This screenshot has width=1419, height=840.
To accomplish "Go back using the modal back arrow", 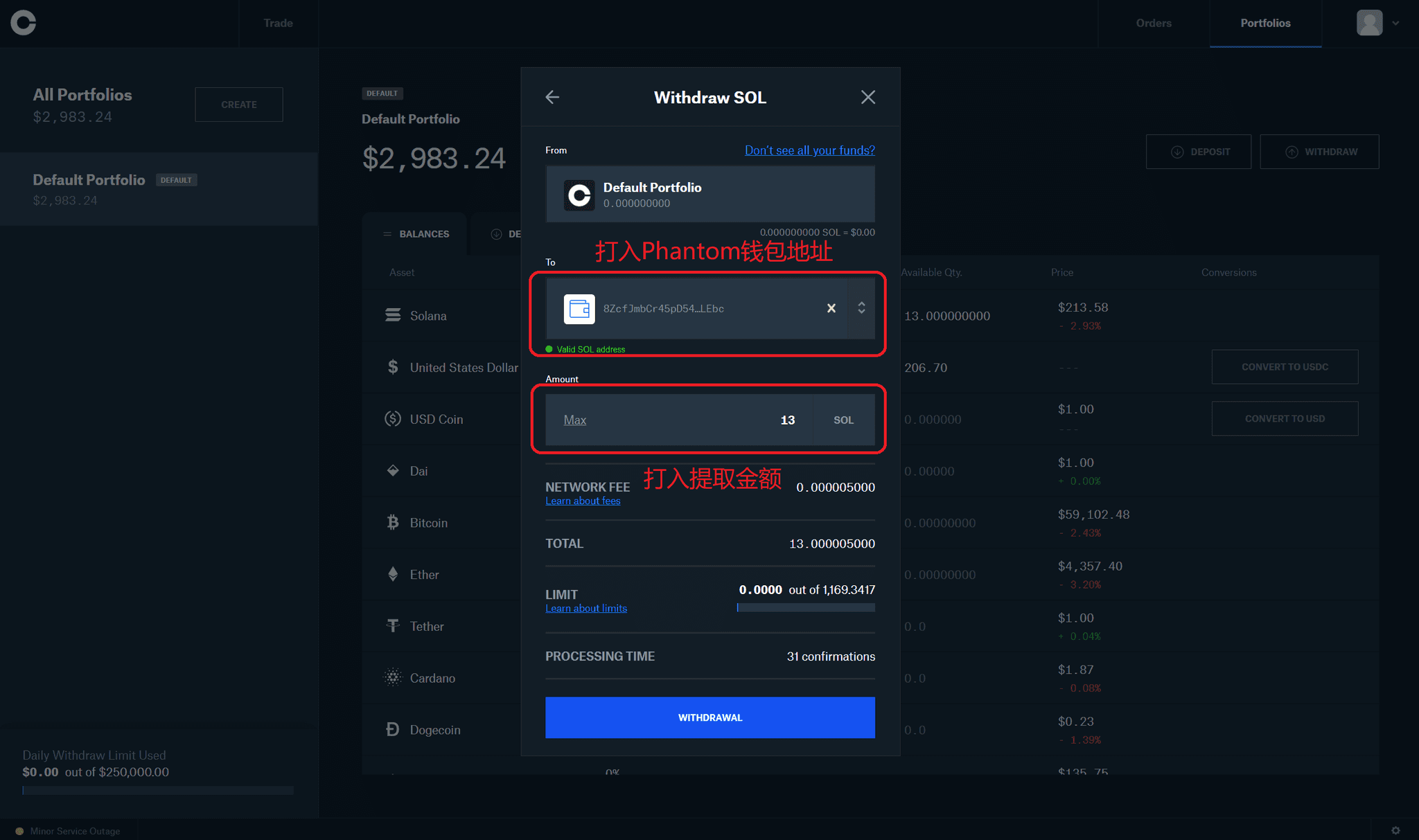I will 552,97.
